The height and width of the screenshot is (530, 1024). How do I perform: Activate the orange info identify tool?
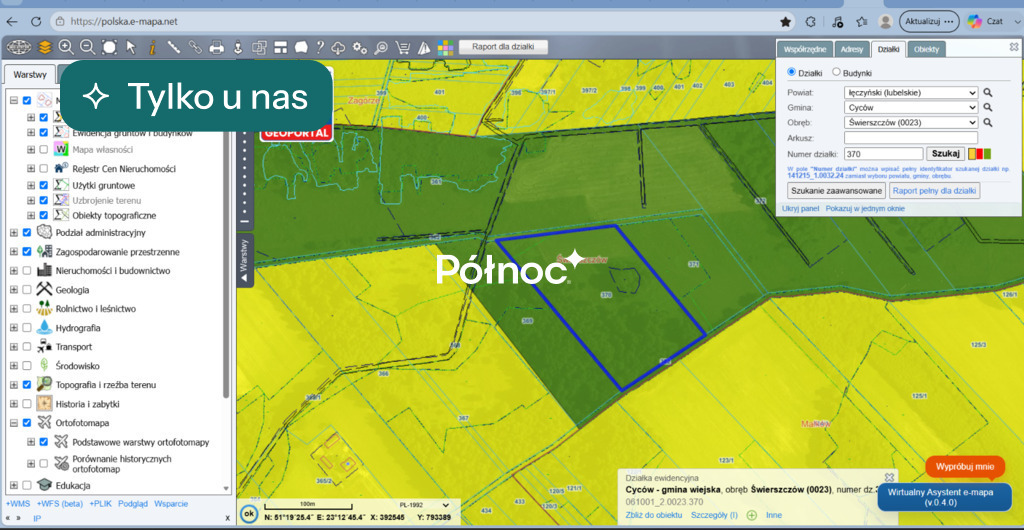pos(152,47)
